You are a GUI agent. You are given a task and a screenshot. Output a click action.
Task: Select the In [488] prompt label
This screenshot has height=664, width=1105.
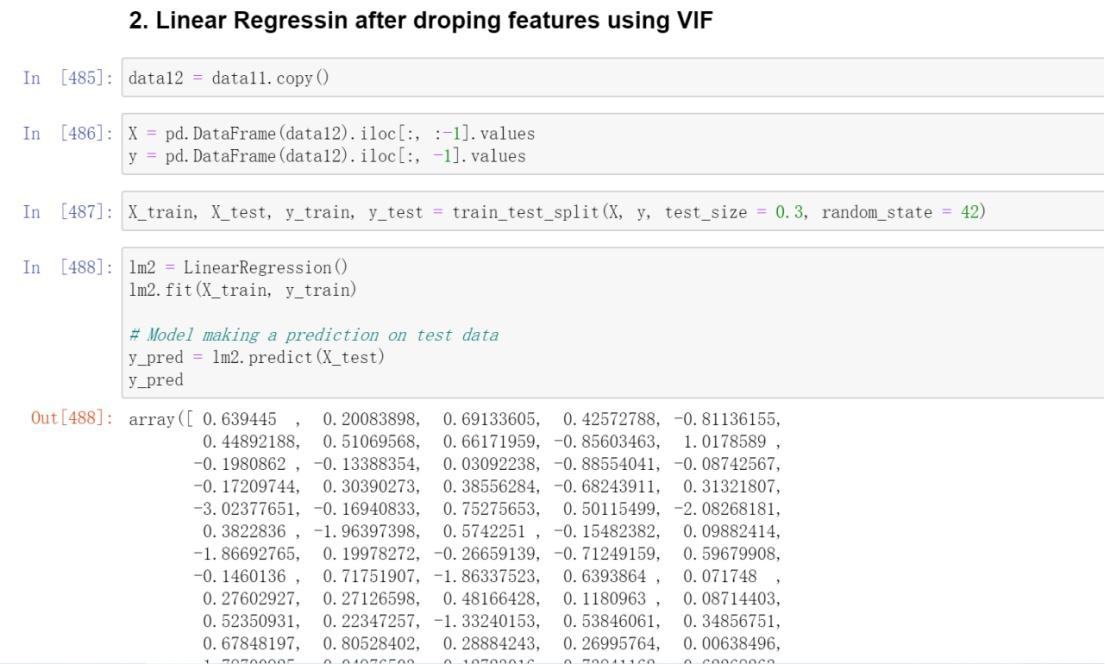click(x=68, y=267)
